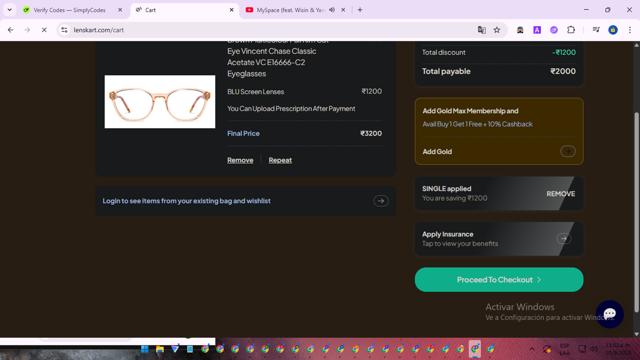Close the Cart tab
640x360 pixels.
click(231, 10)
